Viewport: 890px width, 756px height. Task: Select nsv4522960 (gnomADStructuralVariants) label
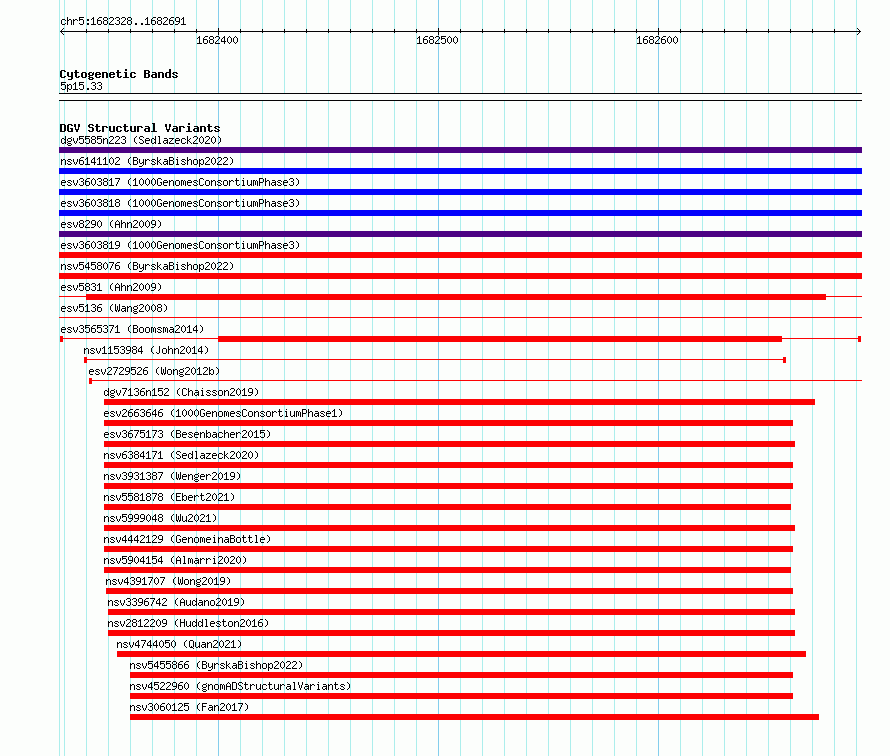click(x=240, y=686)
